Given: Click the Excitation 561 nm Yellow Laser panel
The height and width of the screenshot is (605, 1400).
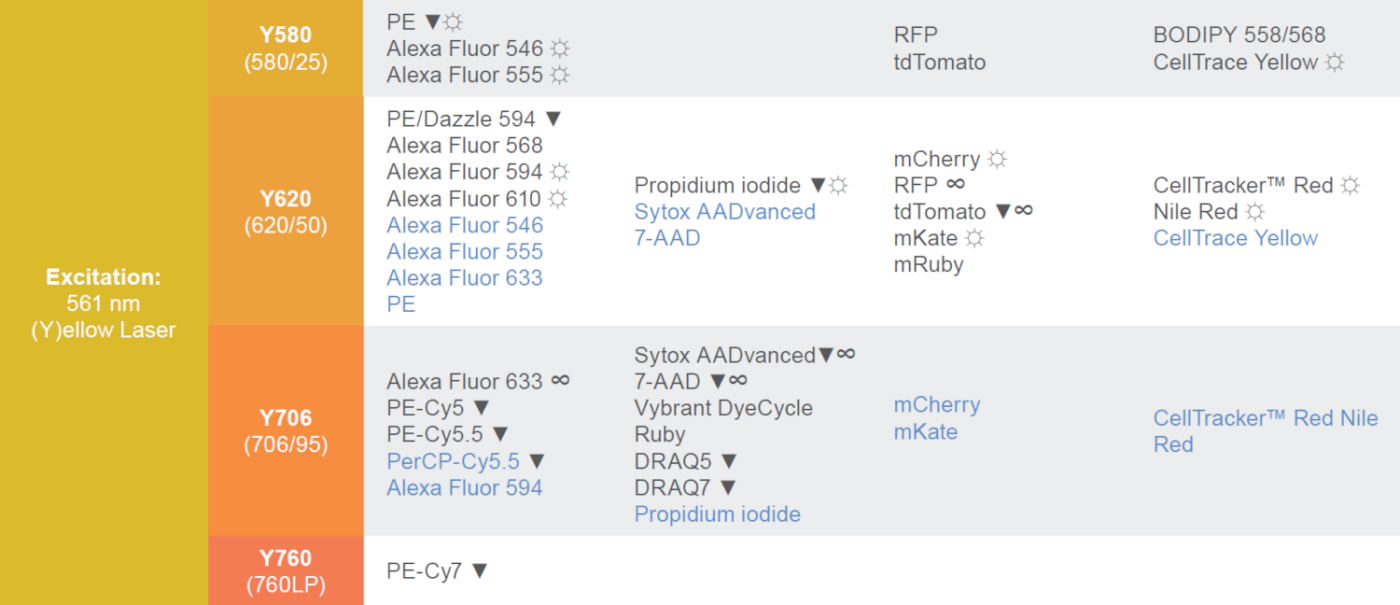Looking at the screenshot, I should tap(104, 302).
